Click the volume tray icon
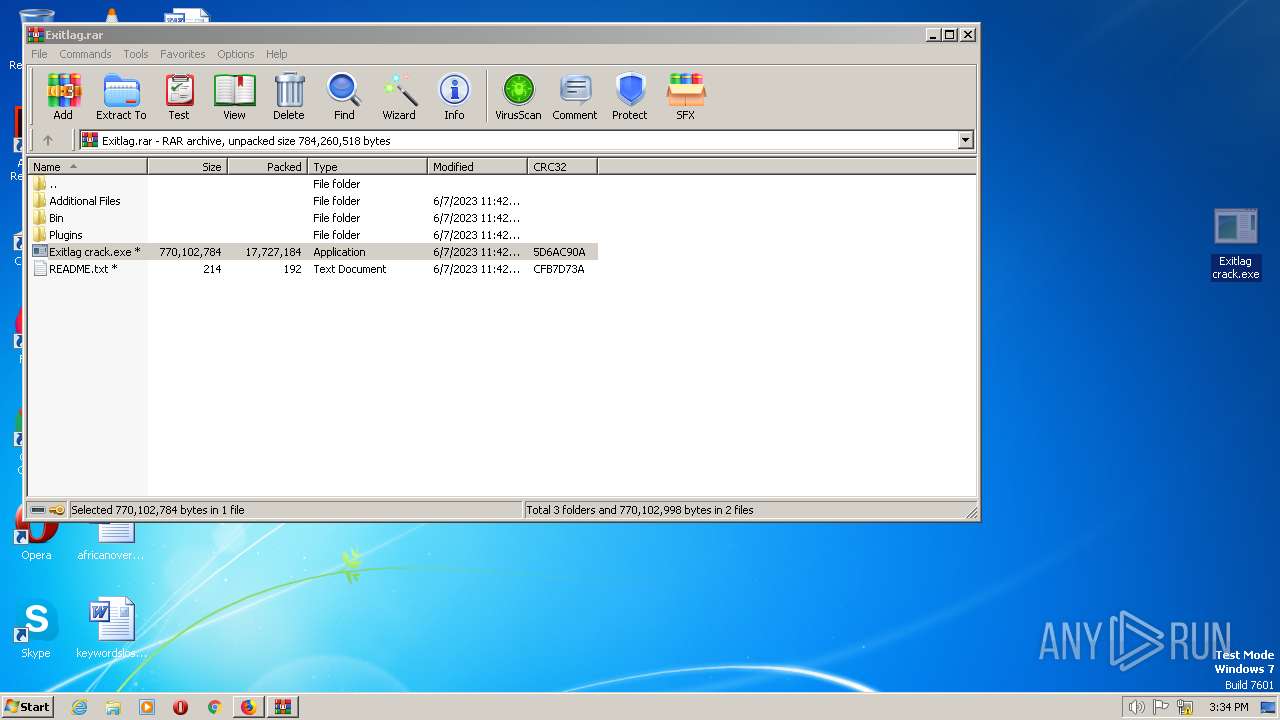The image size is (1280, 720). 1137,707
